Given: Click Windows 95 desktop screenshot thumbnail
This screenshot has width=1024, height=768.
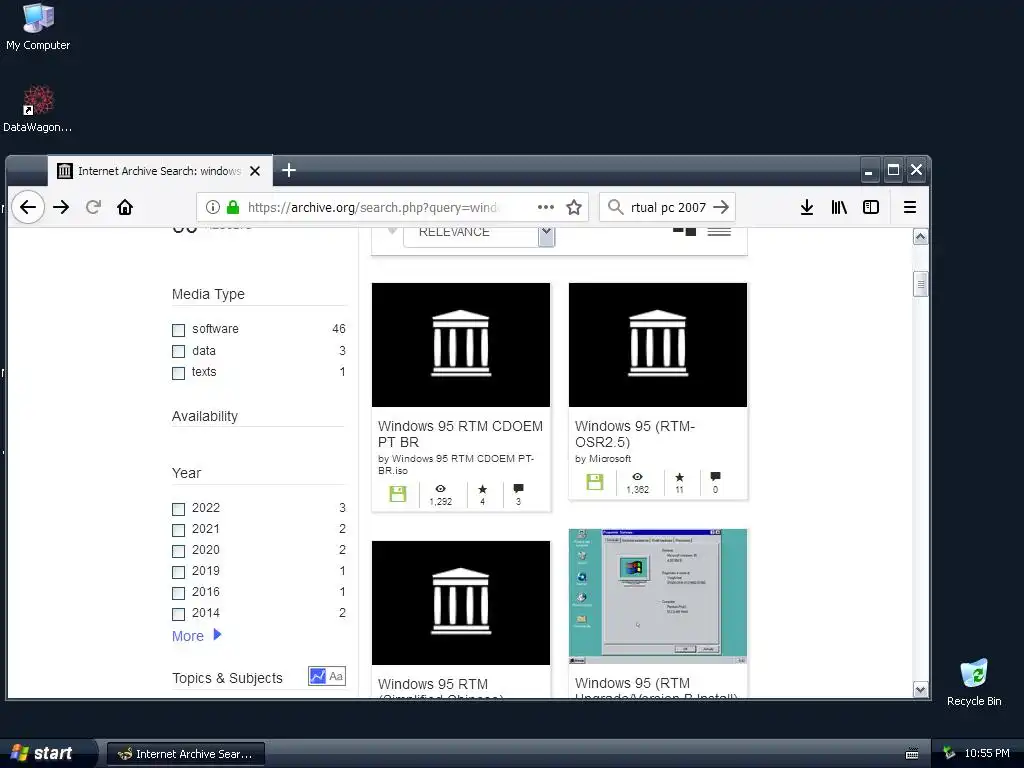Looking at the screenshot, I should coord(658,596).
